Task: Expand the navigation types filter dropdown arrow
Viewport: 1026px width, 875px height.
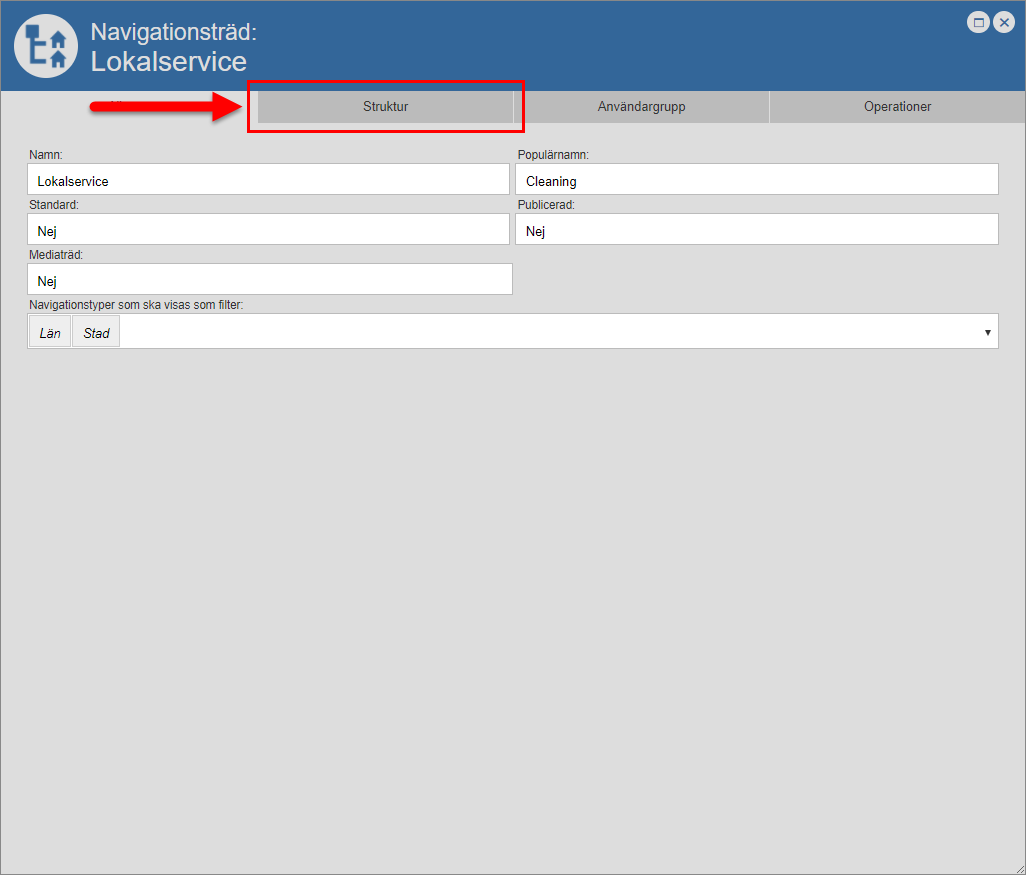Action: coord(987,332)
